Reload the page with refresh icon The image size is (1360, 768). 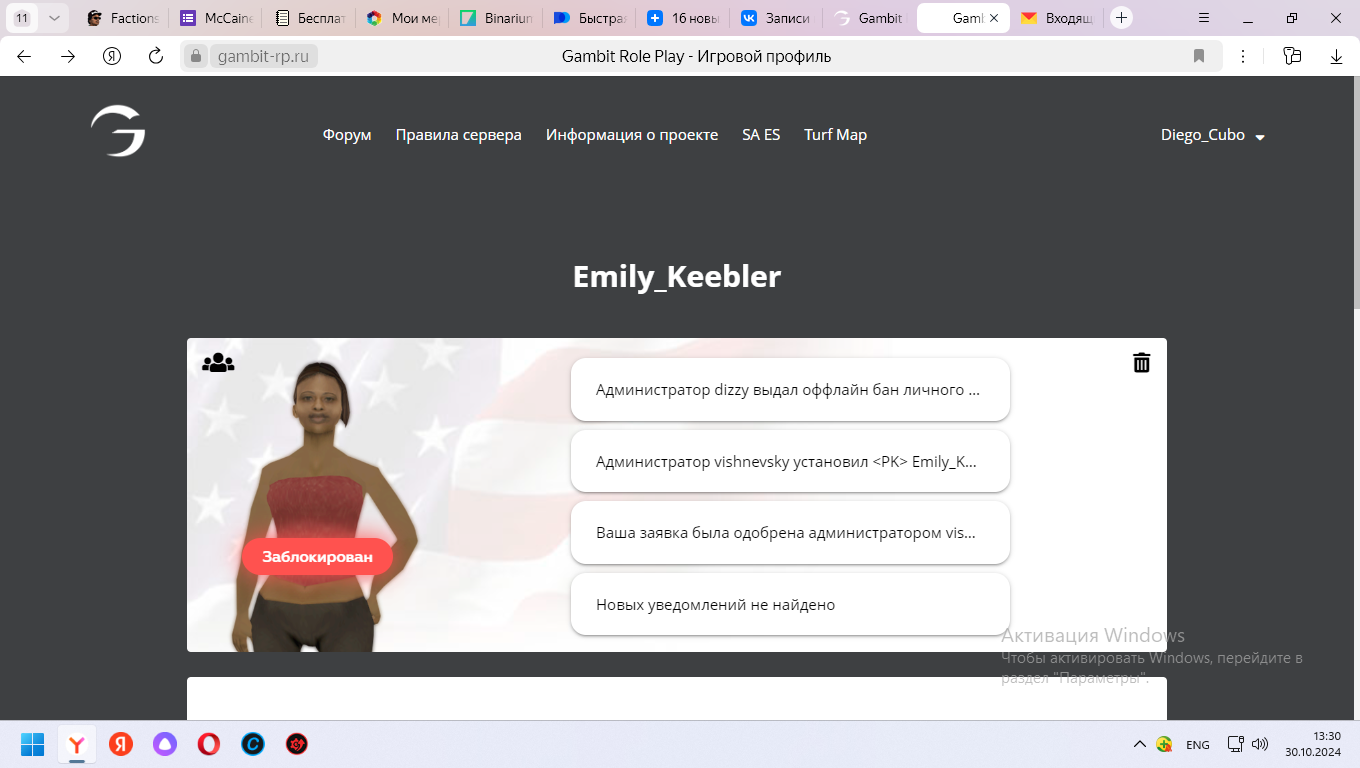pos(156,57)
